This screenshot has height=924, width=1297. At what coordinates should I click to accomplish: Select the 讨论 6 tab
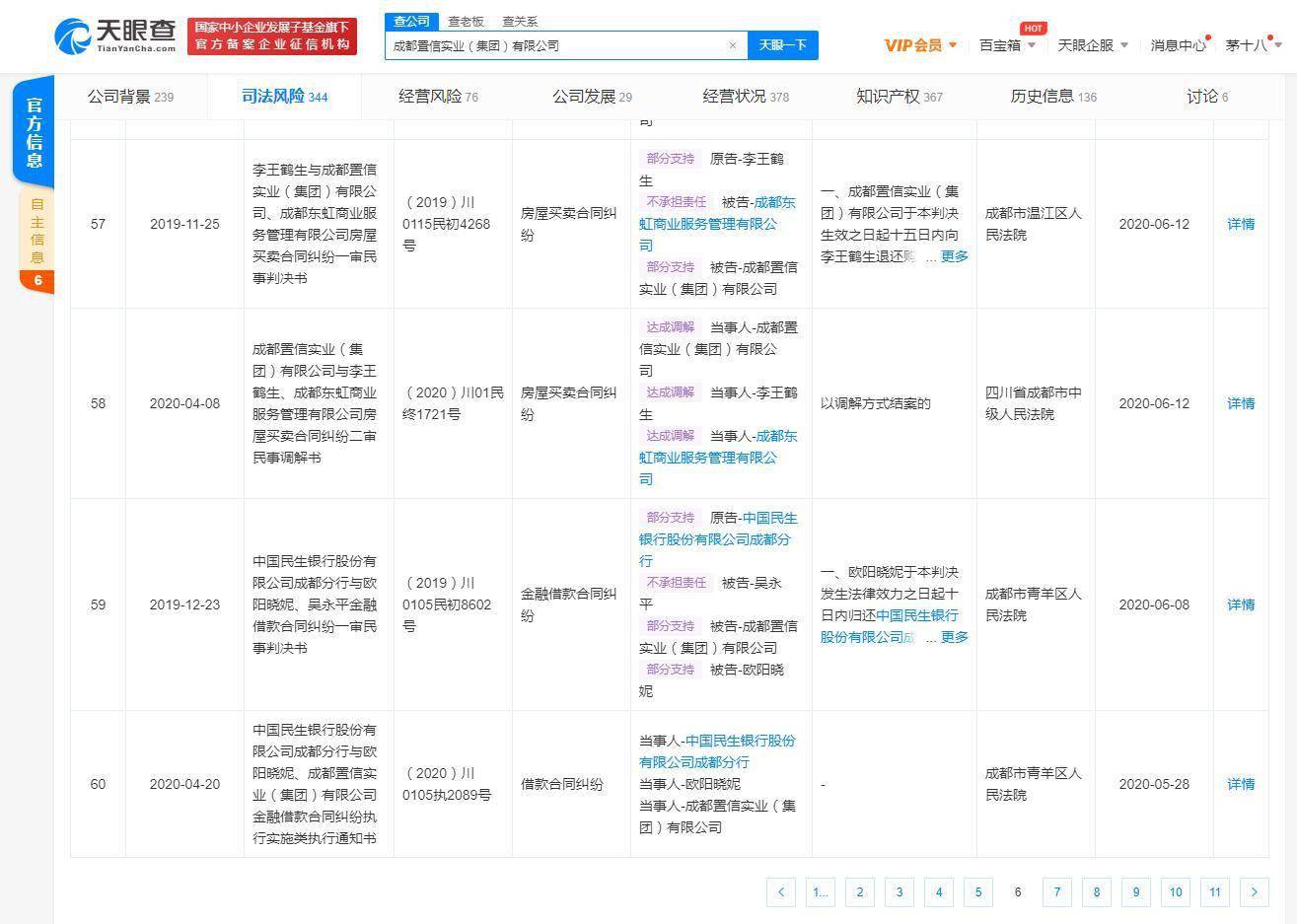[x=1207, y=97]
